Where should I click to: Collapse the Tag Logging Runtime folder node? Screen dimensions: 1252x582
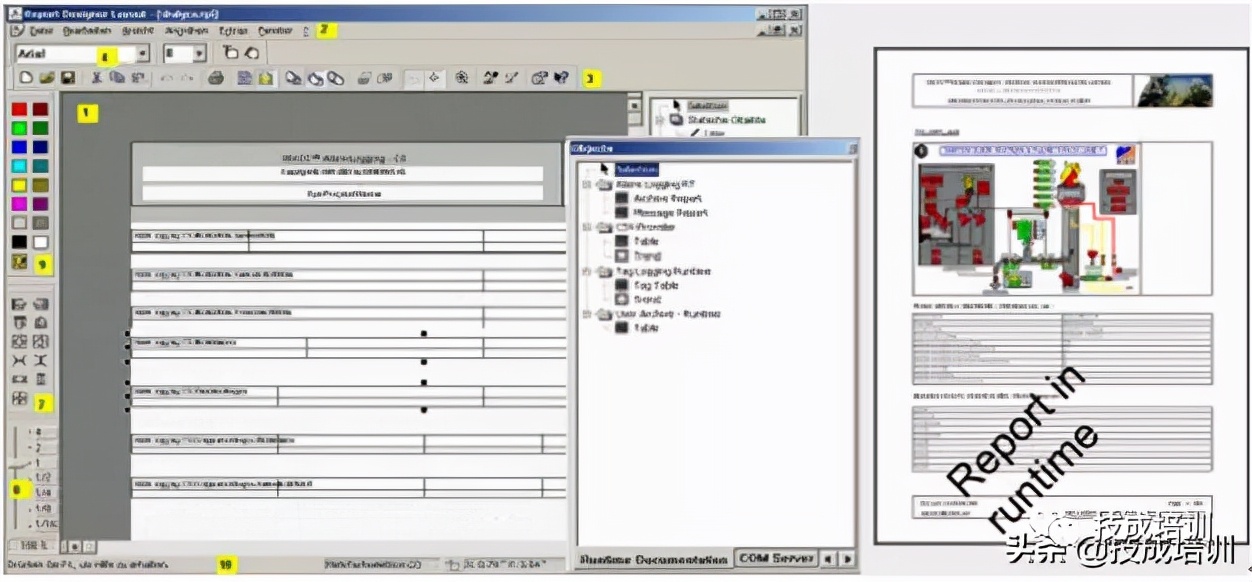coord(587,271)
